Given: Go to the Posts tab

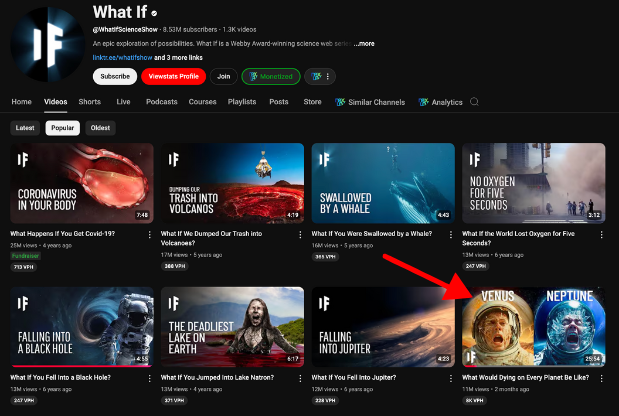Looking at the screenshot, I should [x=279, y=102].
